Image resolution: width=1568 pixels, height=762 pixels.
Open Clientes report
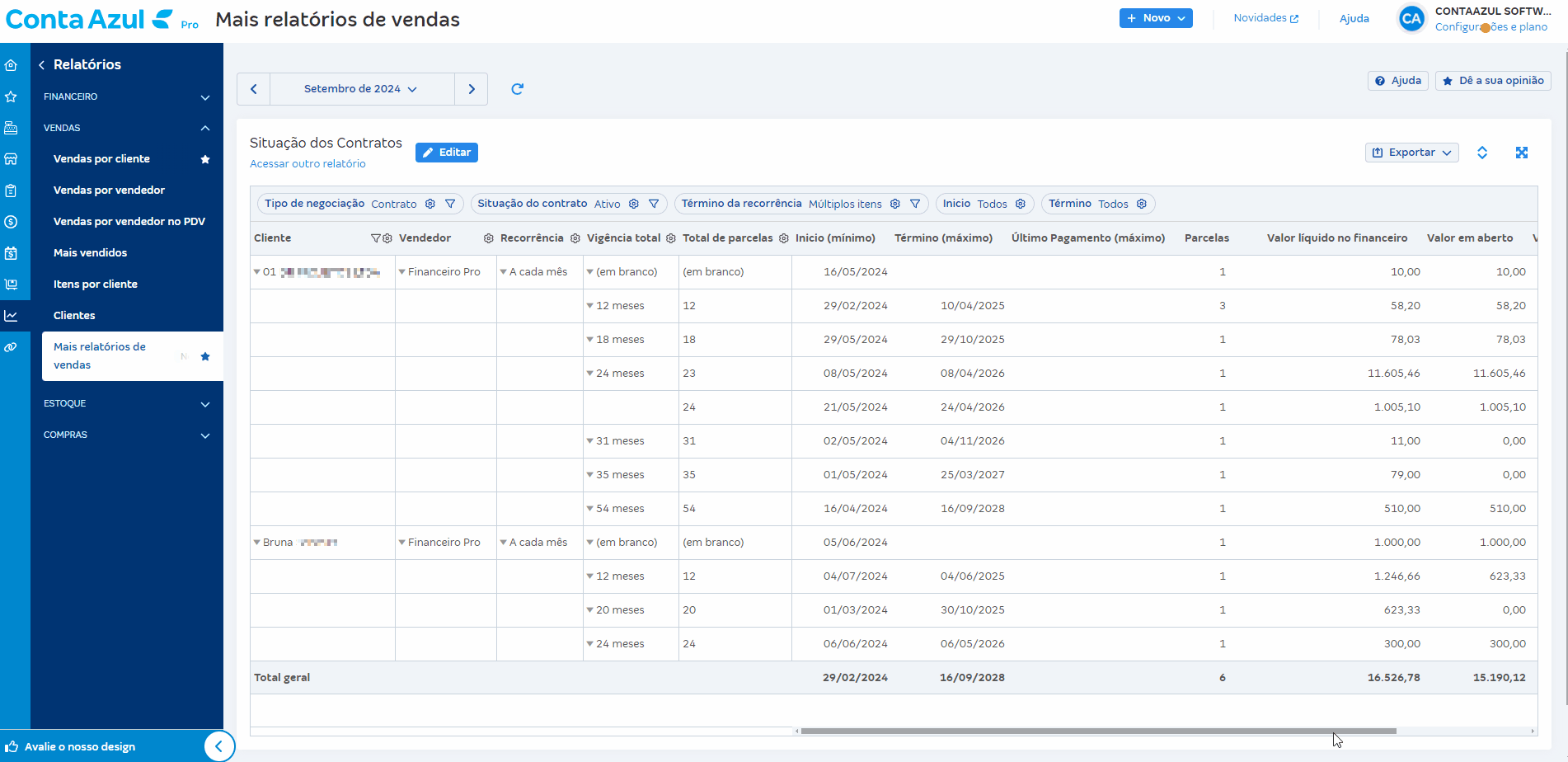tap(74, 316)
